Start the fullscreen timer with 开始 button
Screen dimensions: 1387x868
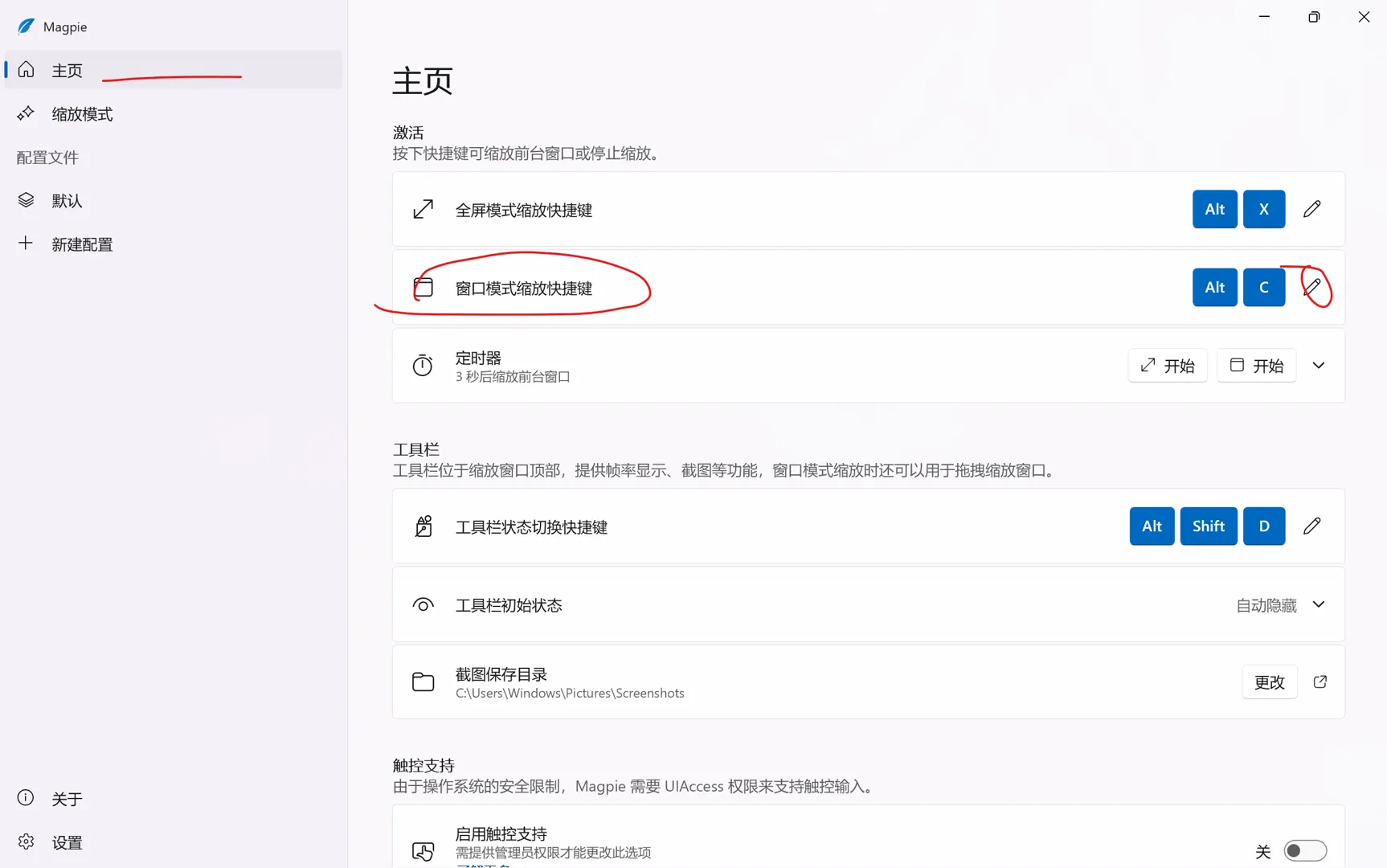(1167, 366)
